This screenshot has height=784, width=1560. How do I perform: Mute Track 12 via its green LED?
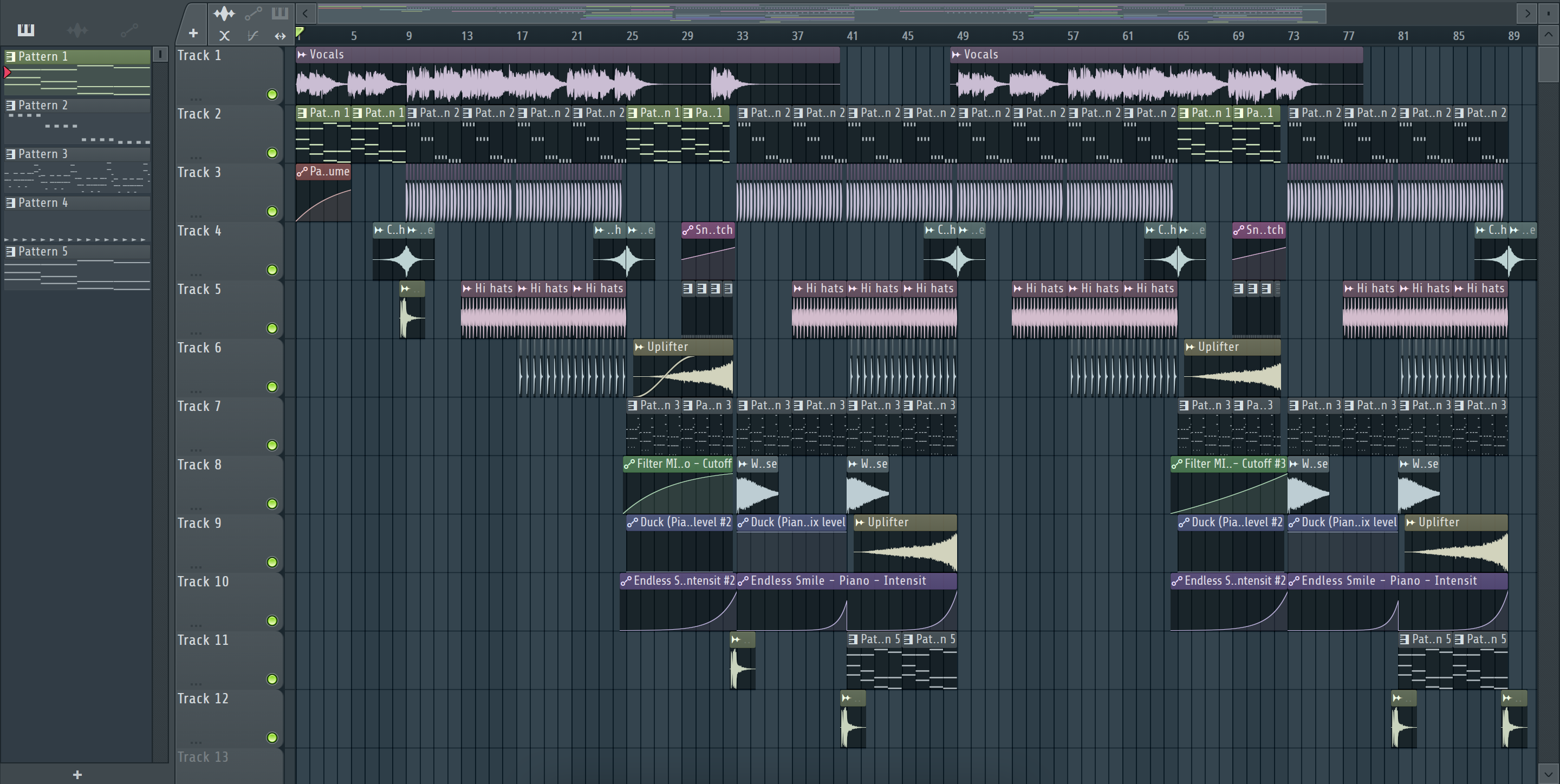tap(272, 737)
